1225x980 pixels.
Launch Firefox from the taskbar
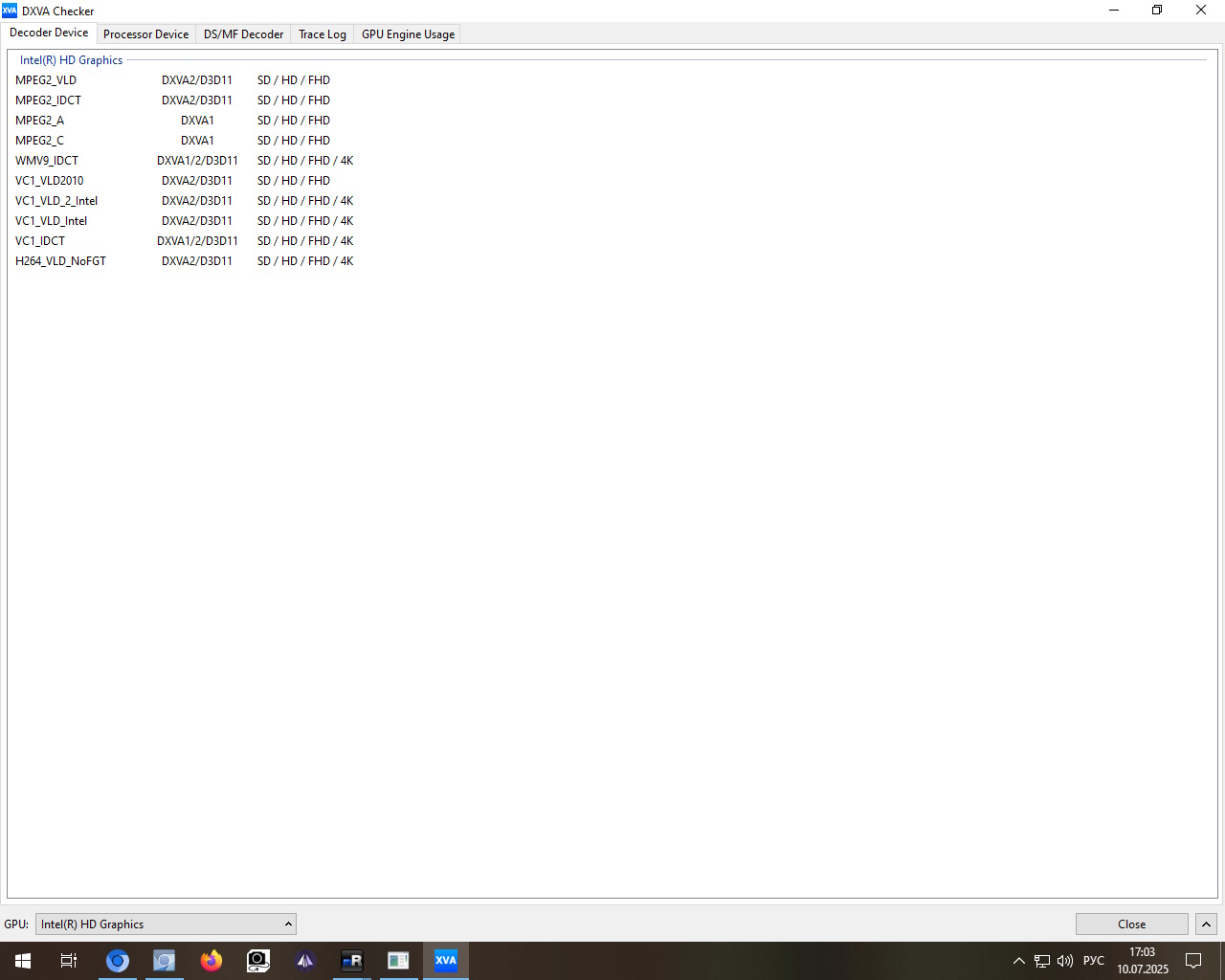[212, 961]
